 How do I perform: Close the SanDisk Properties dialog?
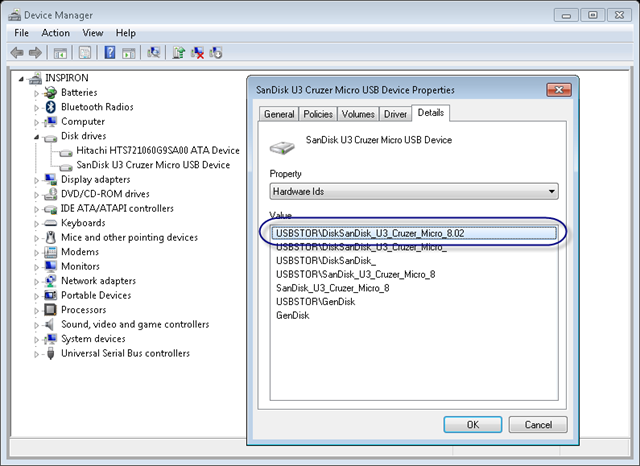[559, 90]
